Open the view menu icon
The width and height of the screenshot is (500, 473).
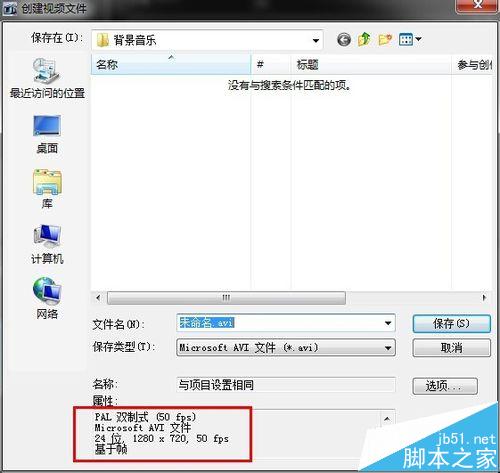tap(406, 40)
